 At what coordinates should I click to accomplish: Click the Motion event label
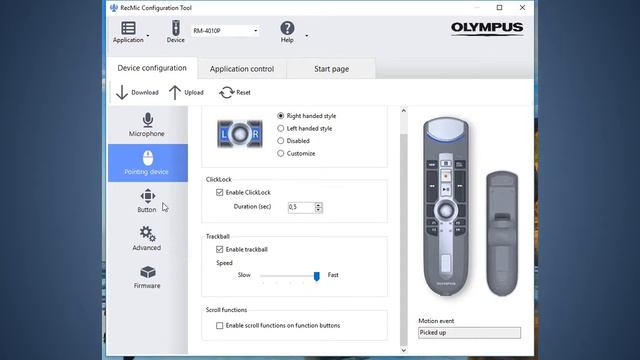click(x=436, y=321)
